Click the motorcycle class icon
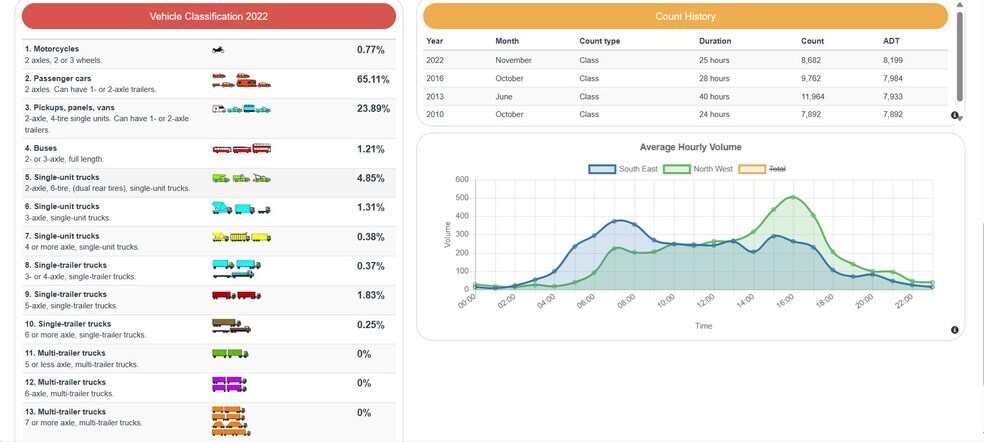 217,49
